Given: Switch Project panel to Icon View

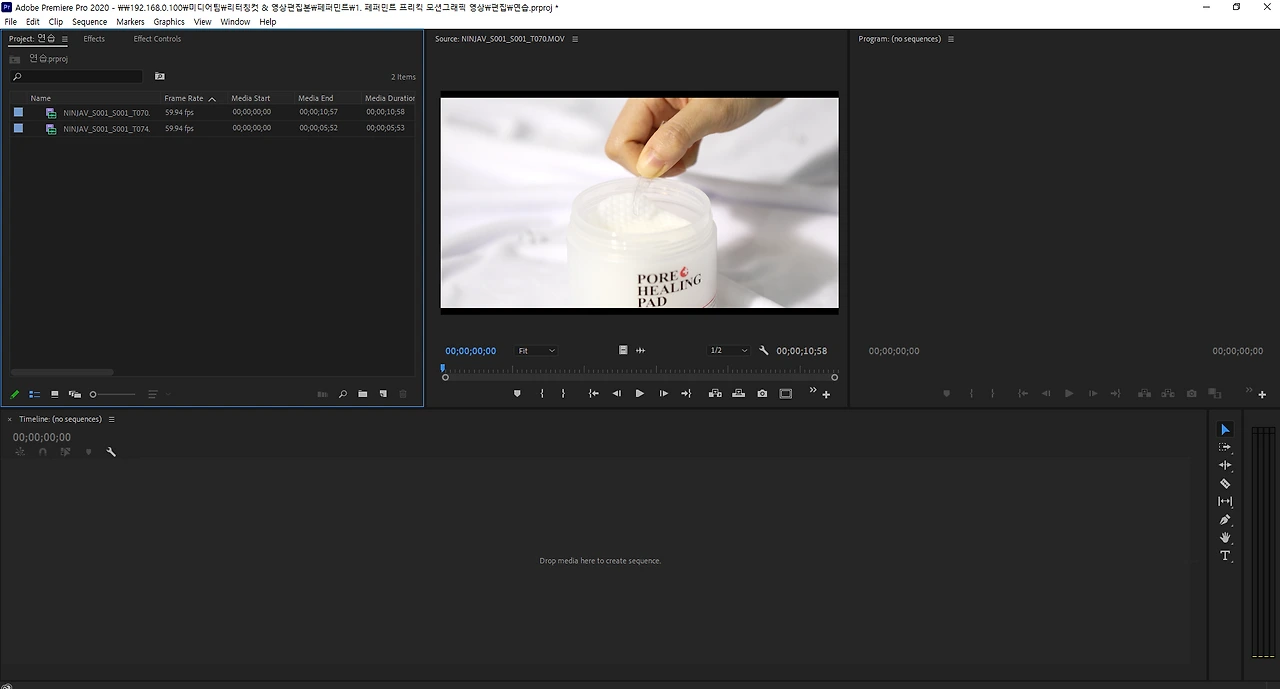Looking at the screenshot, I should [x=54, y=394].
